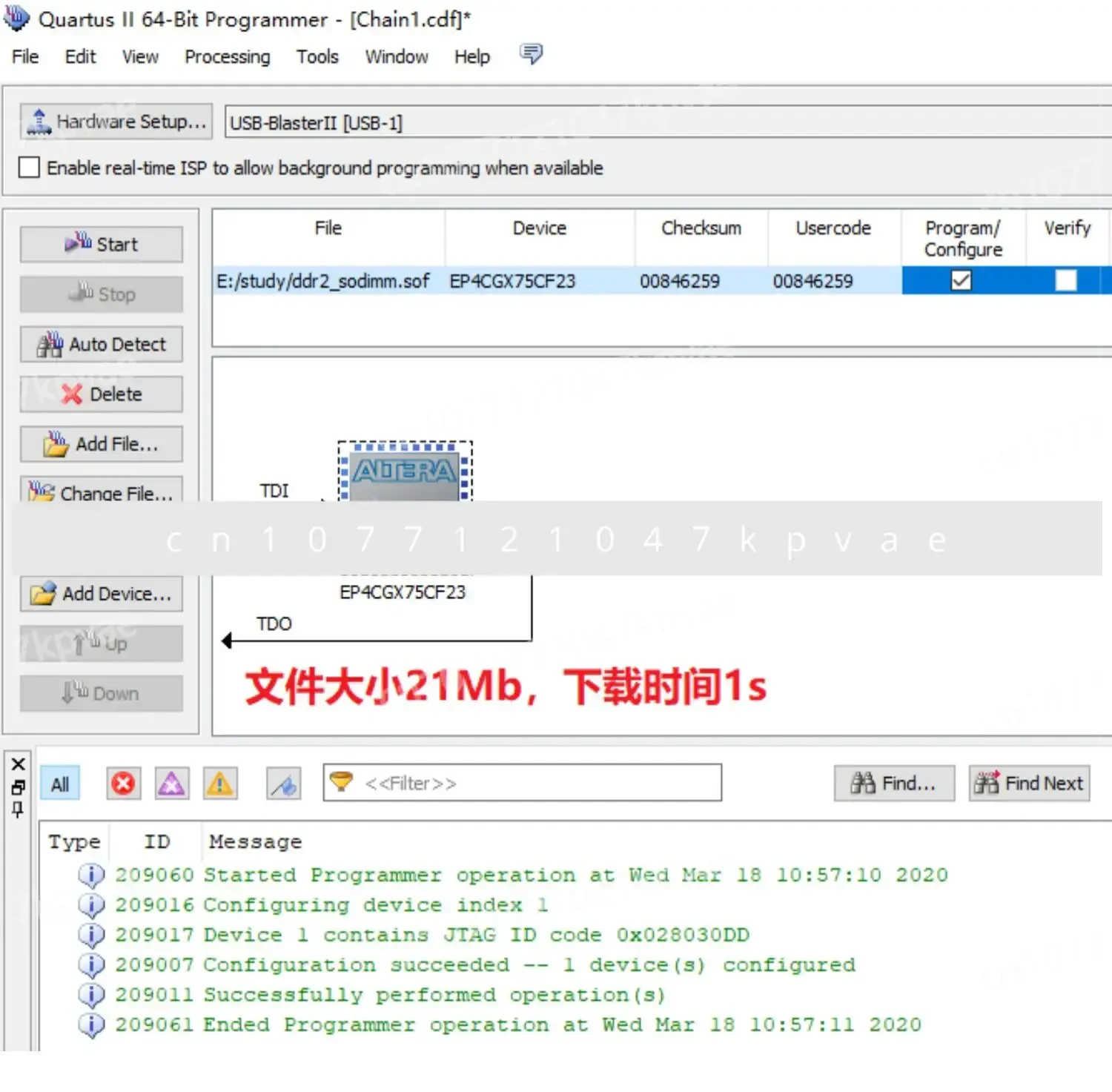Show All messages filter
The width and height of the screenshot is (1112, 1092).
60,784
